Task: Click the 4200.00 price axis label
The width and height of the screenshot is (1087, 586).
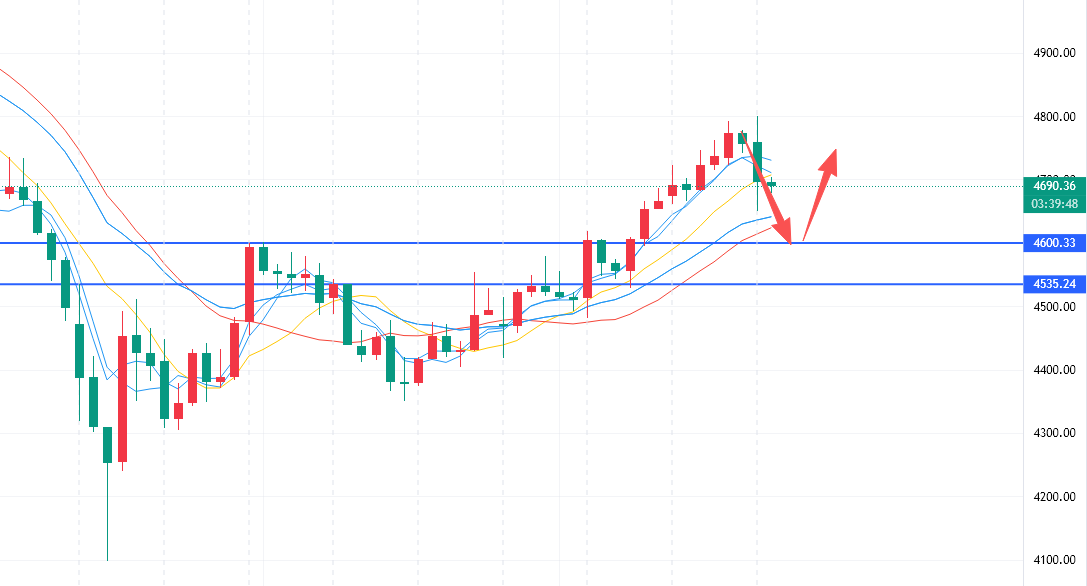Action: tap(1055, 496)
